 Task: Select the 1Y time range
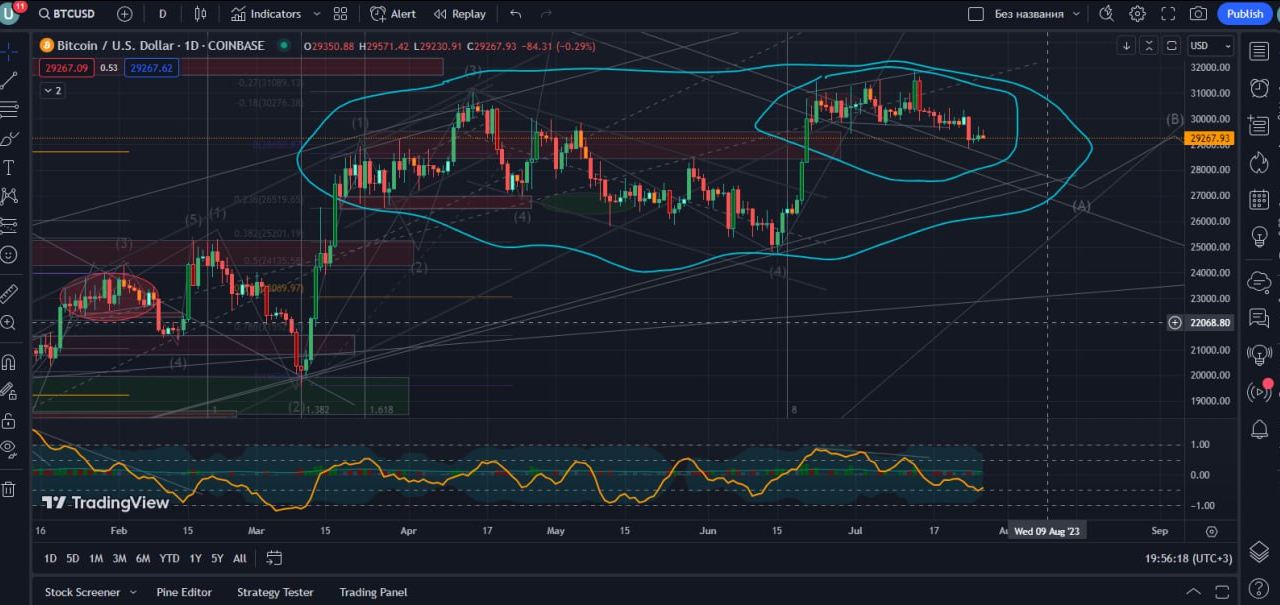coord(195,558)
